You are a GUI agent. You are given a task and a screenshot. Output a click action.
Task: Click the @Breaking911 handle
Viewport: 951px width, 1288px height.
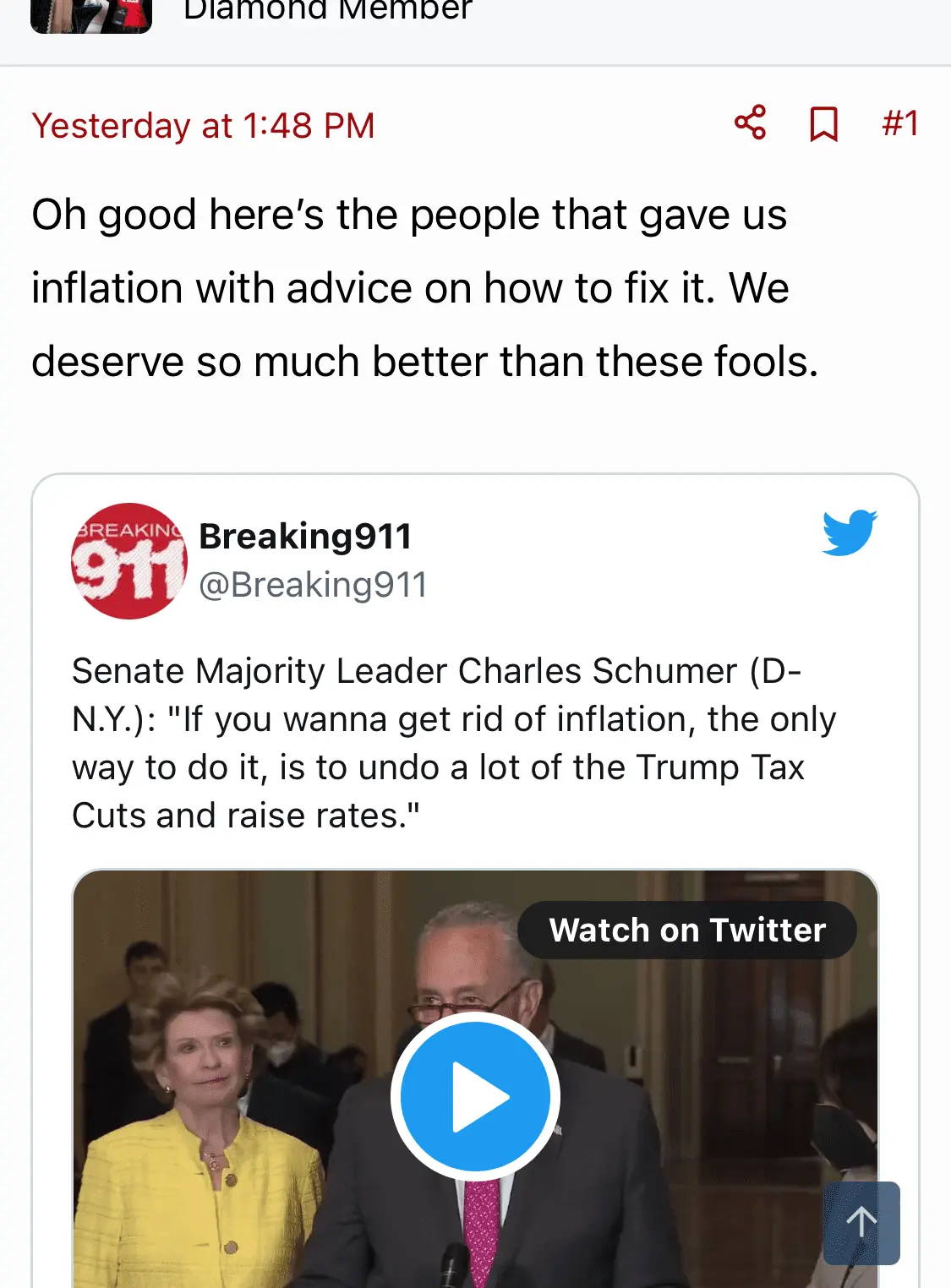(313, 585)
